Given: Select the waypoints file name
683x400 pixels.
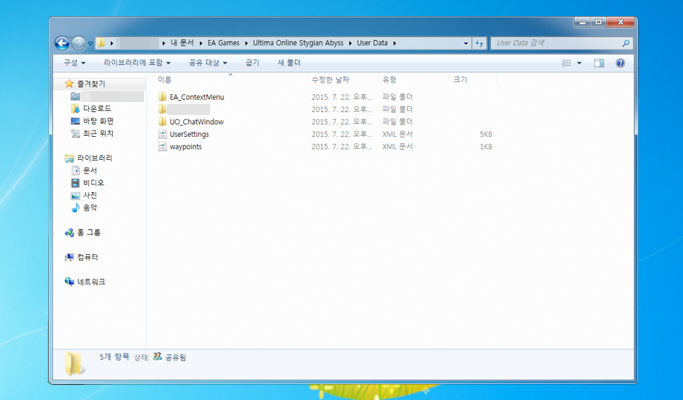Looking at the screenshot, I should (186, 147).
